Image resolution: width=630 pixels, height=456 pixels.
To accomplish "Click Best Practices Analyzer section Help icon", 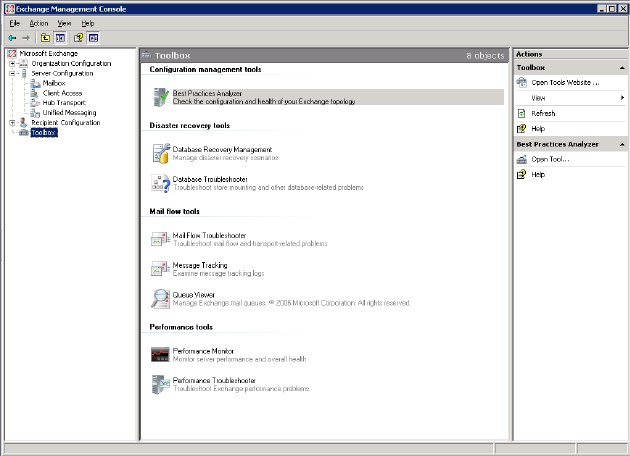I will [522, 174].
